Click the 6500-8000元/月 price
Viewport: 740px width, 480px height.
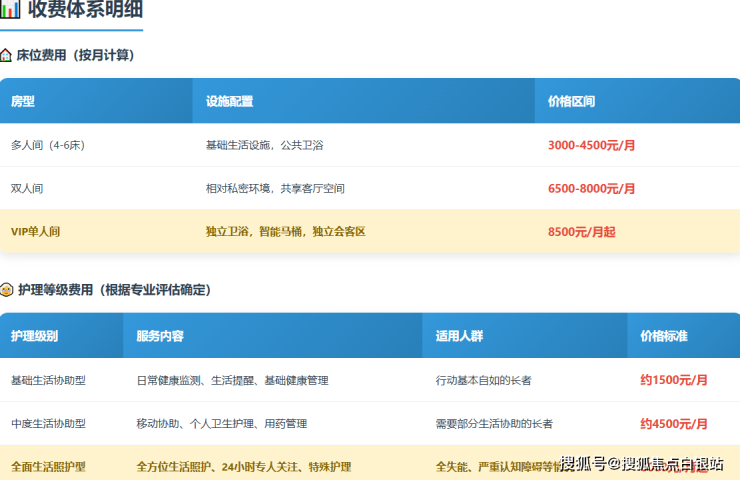[591, 188]
